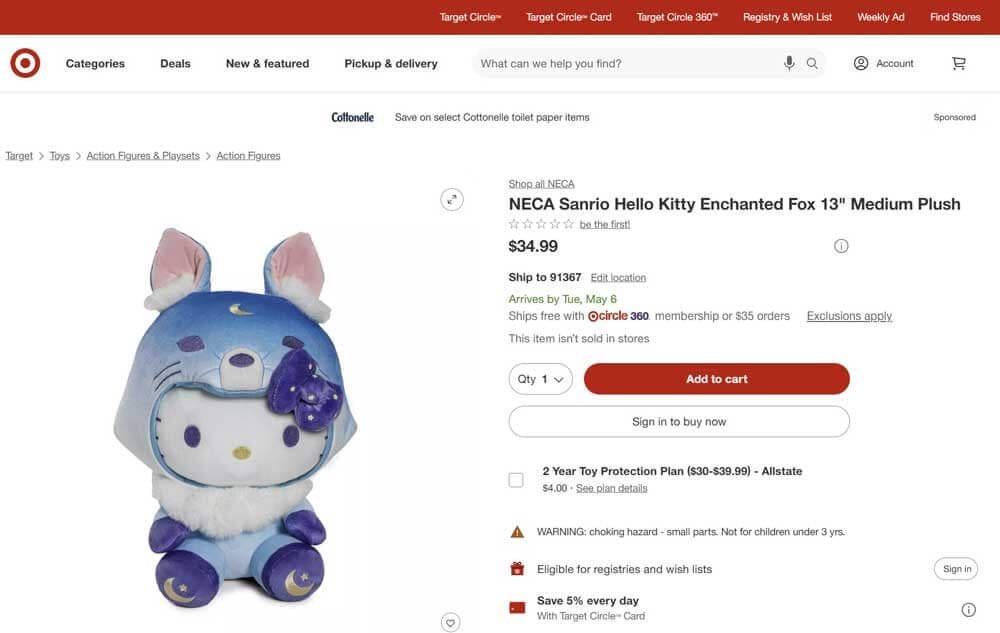Open the Categories menu
This screenshot has width=1000, height=633.
[95, 63]
